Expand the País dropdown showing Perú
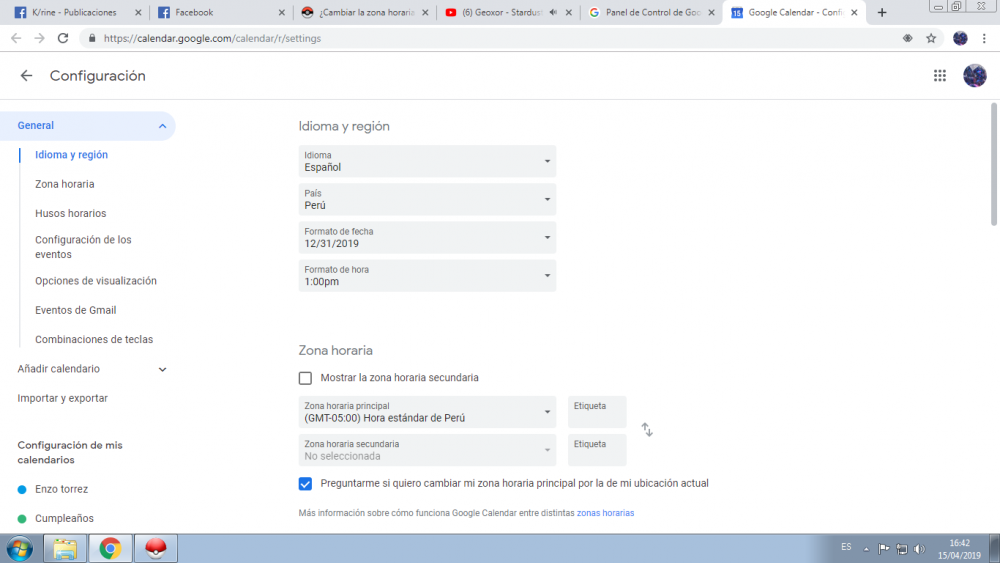The height and width of the screenshot is (563, 1000). point(427,200)
